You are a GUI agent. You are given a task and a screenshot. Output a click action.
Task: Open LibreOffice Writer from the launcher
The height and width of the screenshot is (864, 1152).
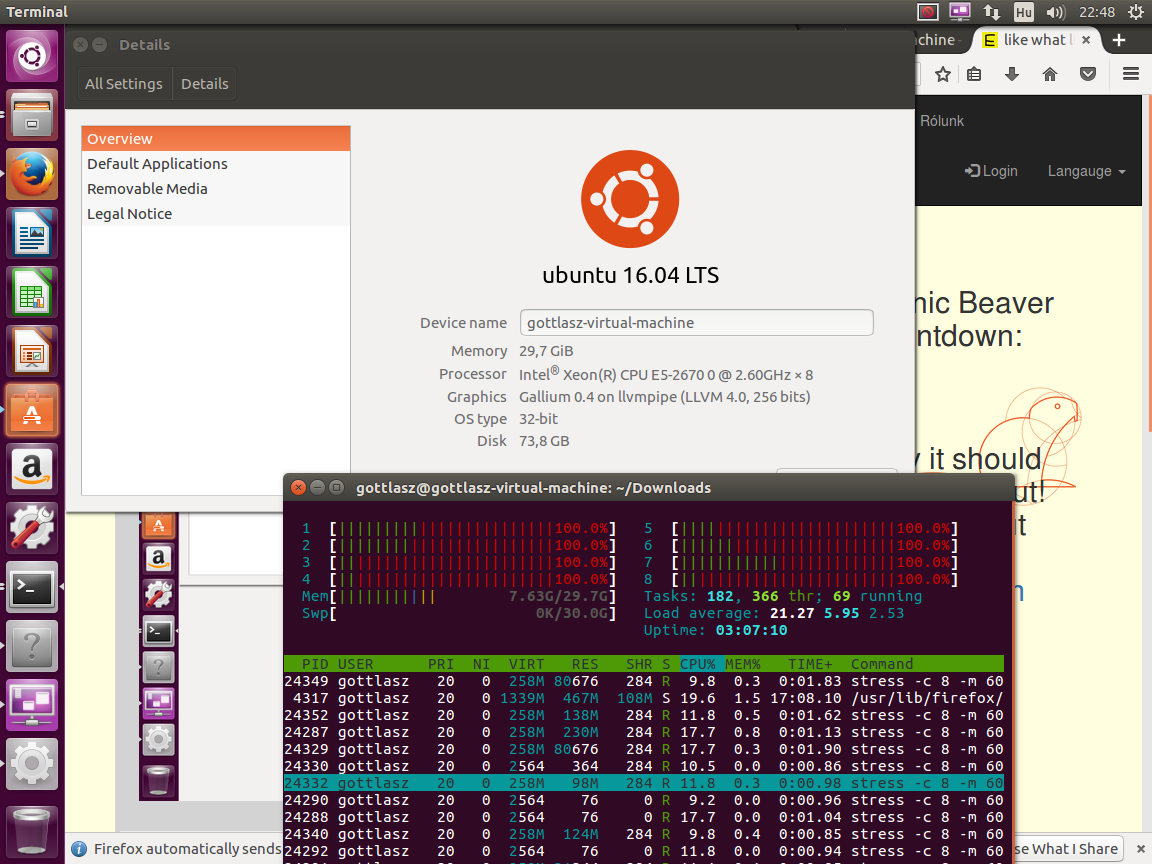click(32, 233)
